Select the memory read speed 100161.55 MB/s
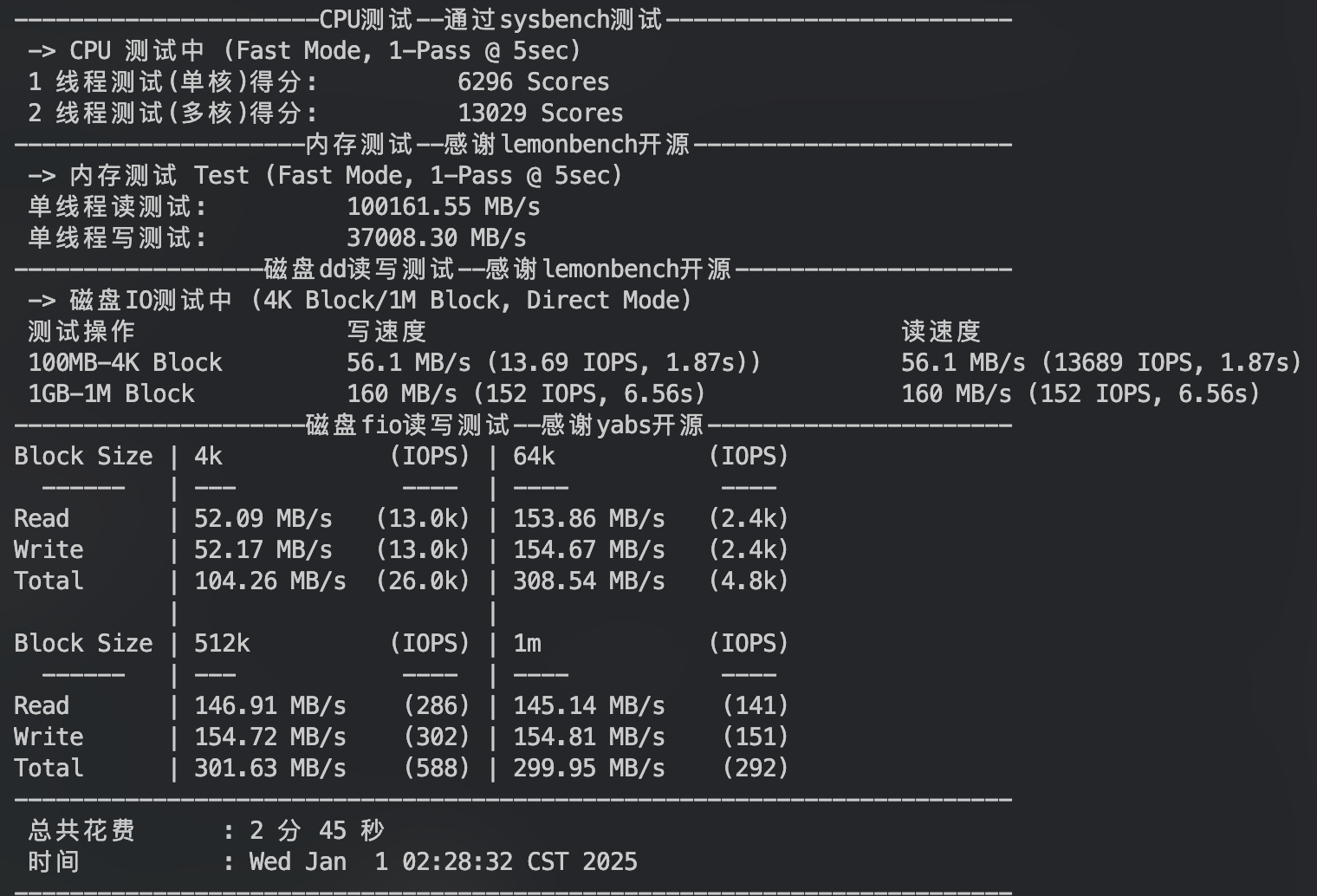Viewport: 1317px width, 896px height. [444, 207]
